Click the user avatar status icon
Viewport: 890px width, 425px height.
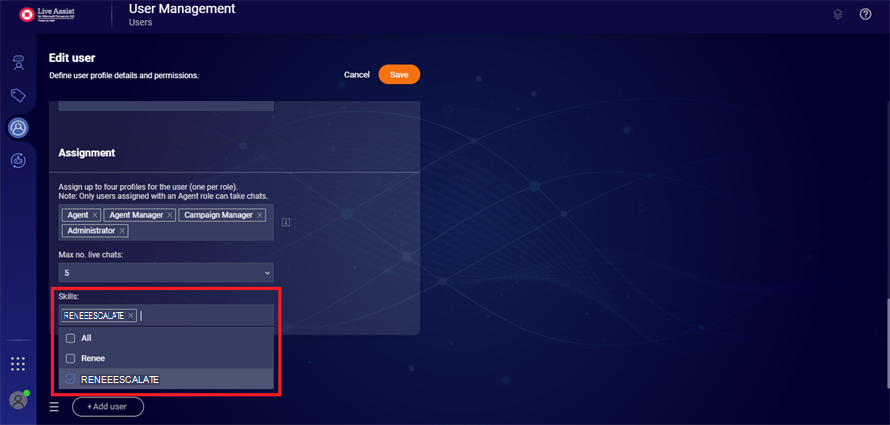(18, 400)
